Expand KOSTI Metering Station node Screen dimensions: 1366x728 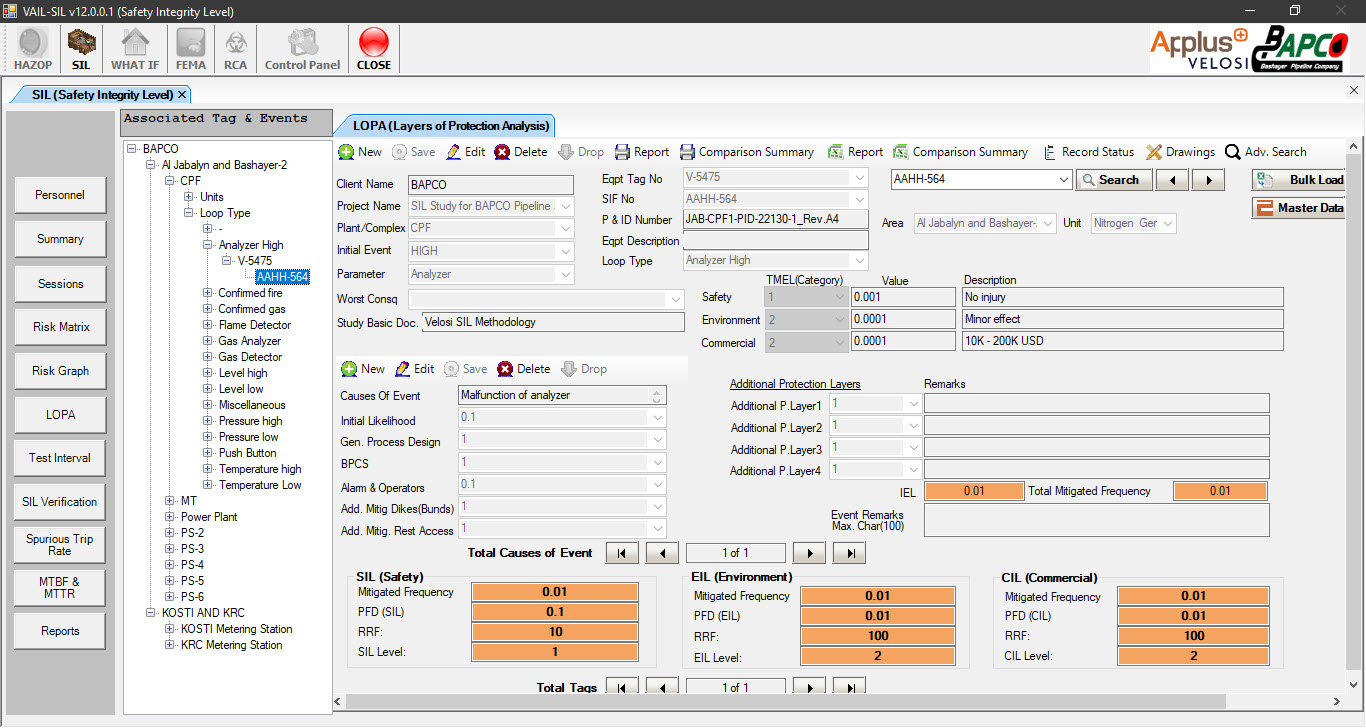[170, 629]
